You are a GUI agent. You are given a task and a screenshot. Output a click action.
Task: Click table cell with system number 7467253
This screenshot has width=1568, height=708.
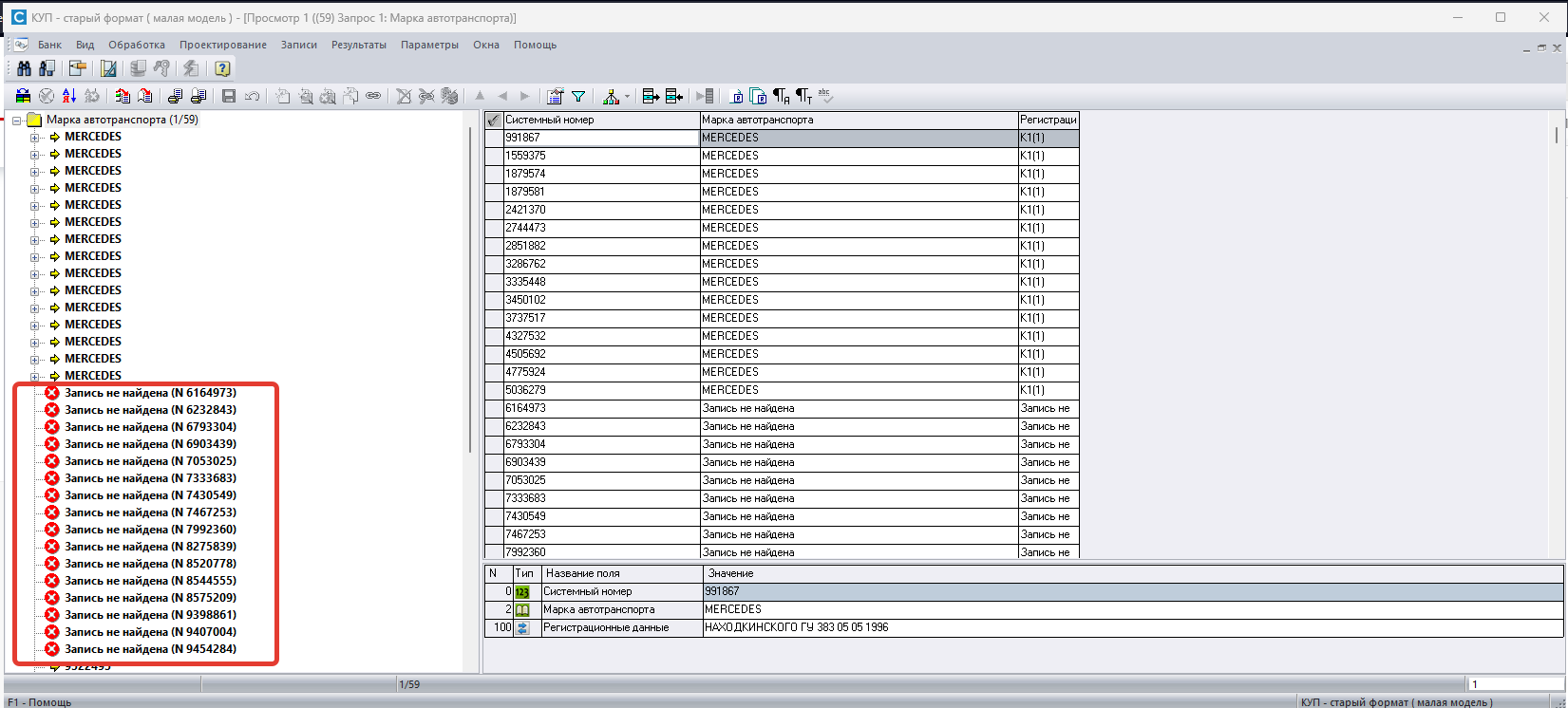tap(601, 534)
